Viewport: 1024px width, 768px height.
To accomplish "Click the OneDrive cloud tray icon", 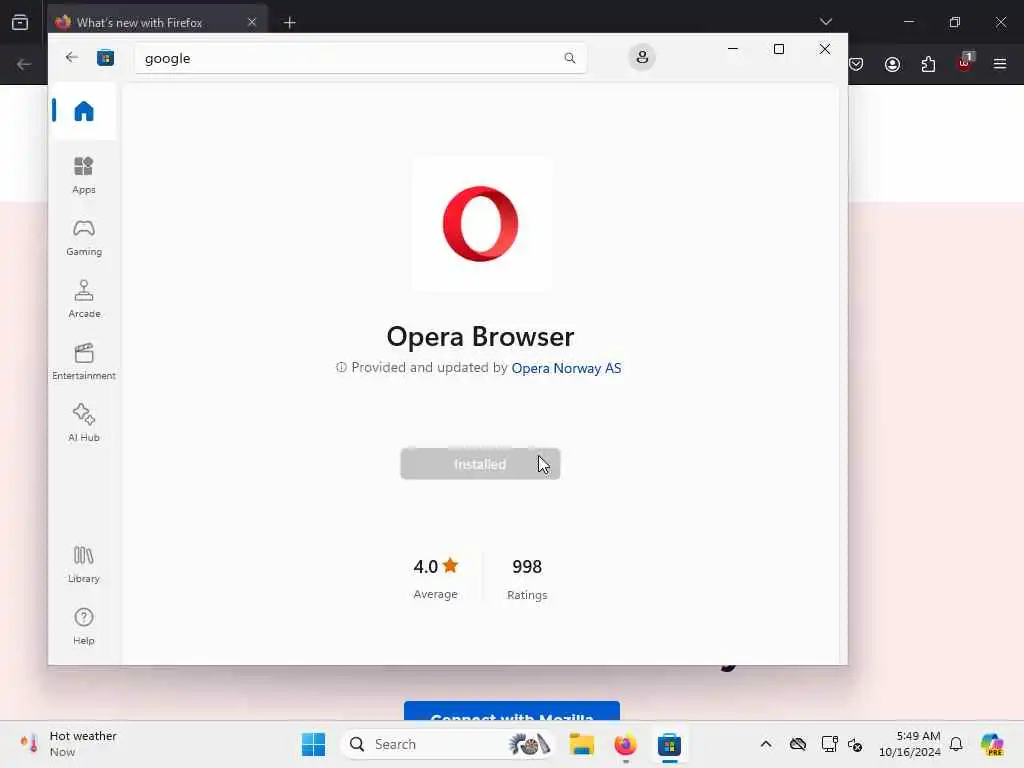I will point(797,744).
